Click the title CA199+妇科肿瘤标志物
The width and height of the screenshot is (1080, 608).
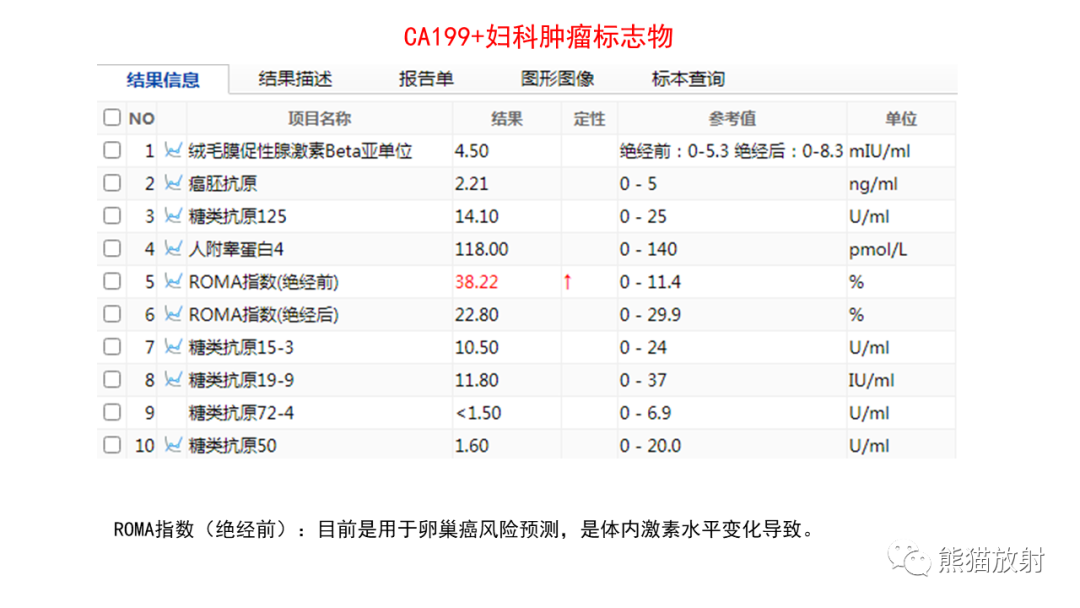click(538, 36)
